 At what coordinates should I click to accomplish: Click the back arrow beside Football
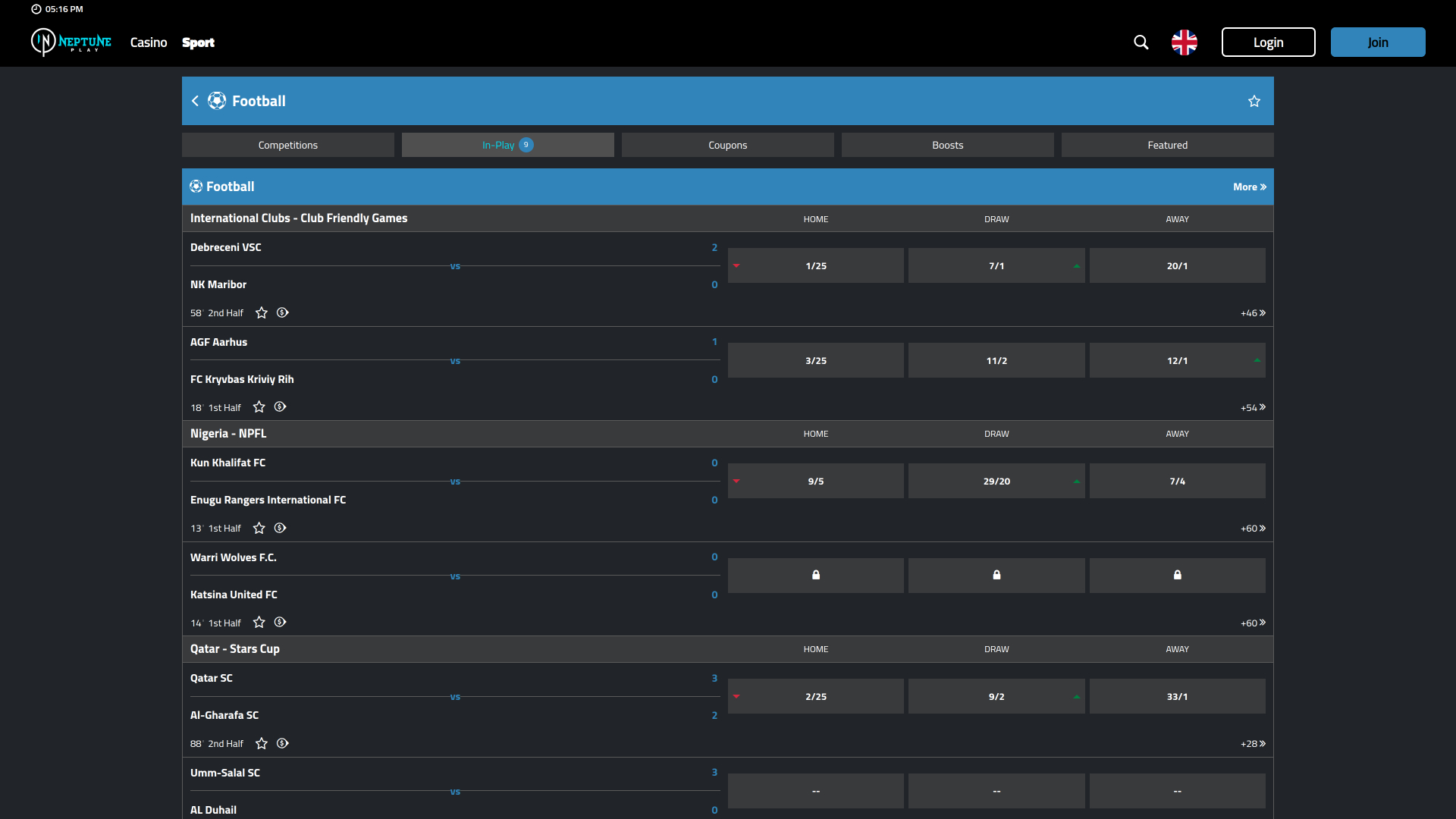click(195, 101)
